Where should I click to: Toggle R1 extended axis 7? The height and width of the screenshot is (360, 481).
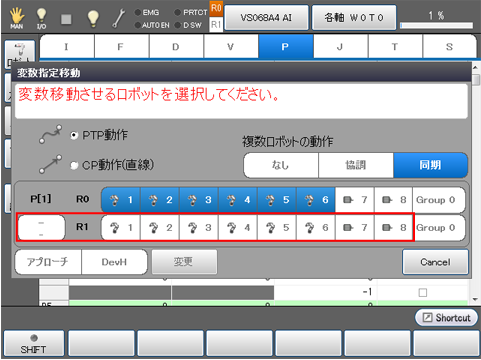tap(355, 228)
